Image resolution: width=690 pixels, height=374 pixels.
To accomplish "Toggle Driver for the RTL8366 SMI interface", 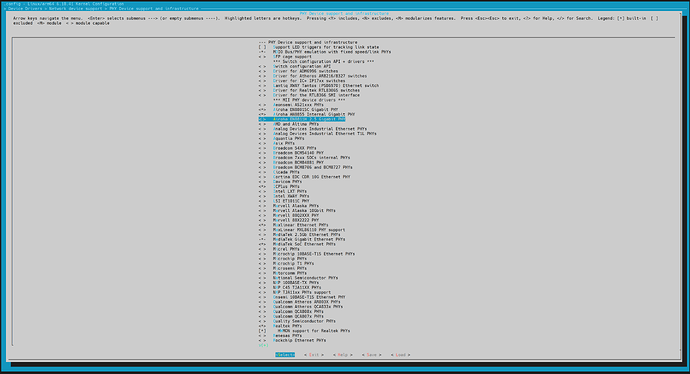I will [309, 95].
